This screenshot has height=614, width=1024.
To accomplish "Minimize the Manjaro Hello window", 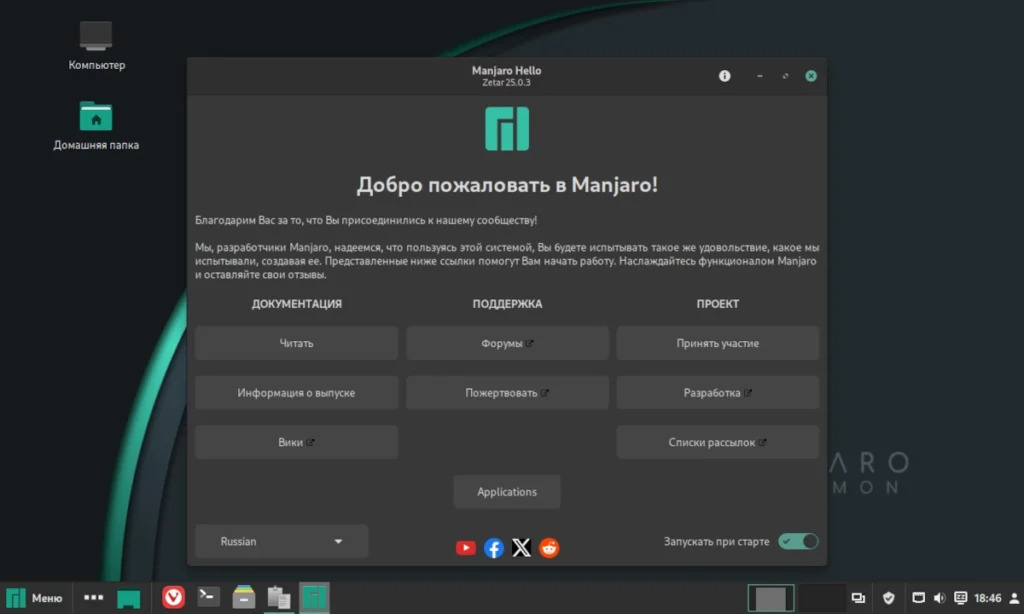I will pos(760,76).
